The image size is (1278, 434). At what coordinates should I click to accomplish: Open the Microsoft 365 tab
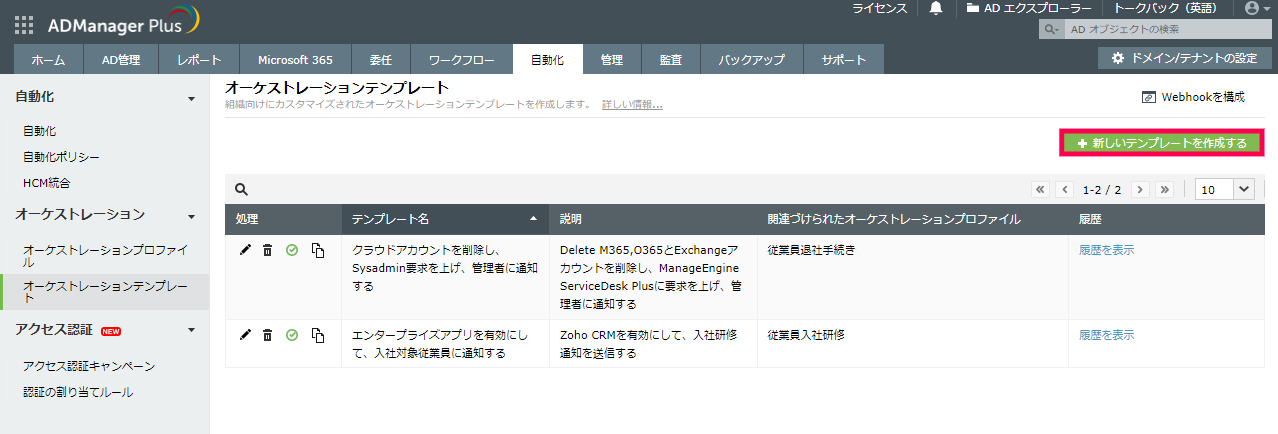coord(295,60)
